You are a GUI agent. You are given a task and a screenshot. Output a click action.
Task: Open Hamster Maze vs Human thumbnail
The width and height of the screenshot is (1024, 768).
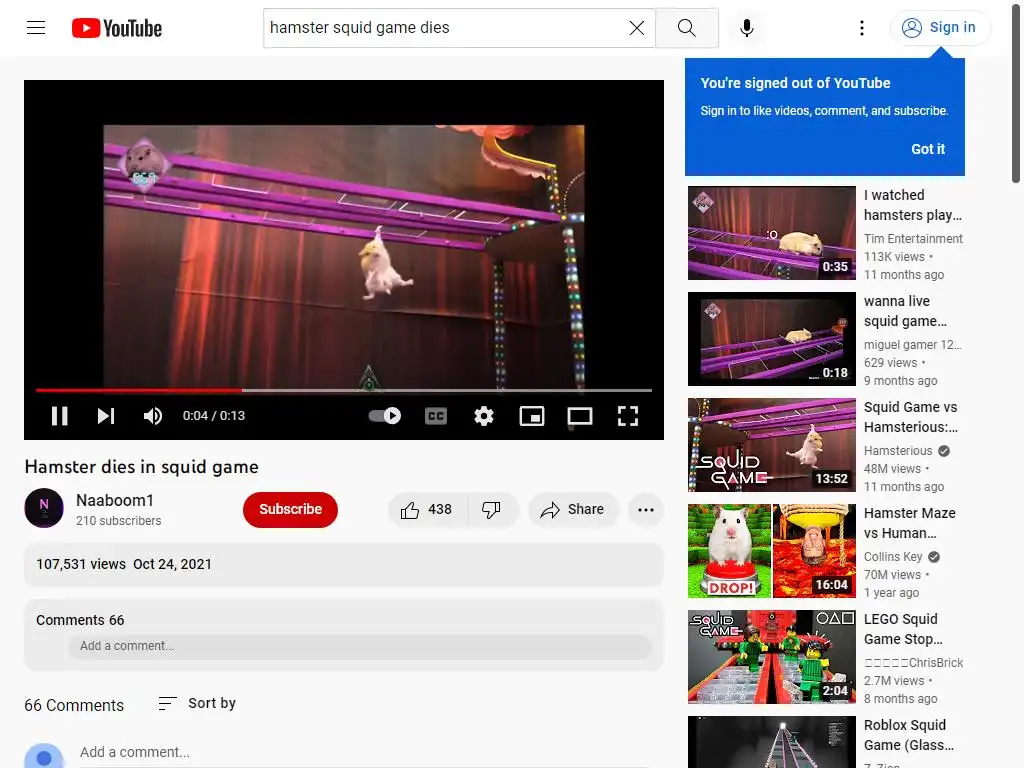[771, 551]
